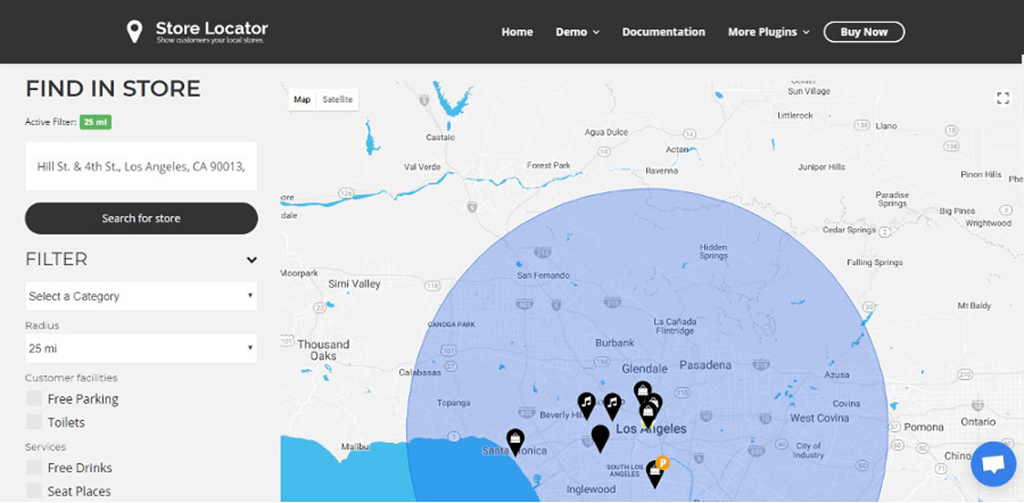The width and height of the screenshot is (1024, 503).
Task: Click the plain black center location pin
Action: click(x=600, y=438)
